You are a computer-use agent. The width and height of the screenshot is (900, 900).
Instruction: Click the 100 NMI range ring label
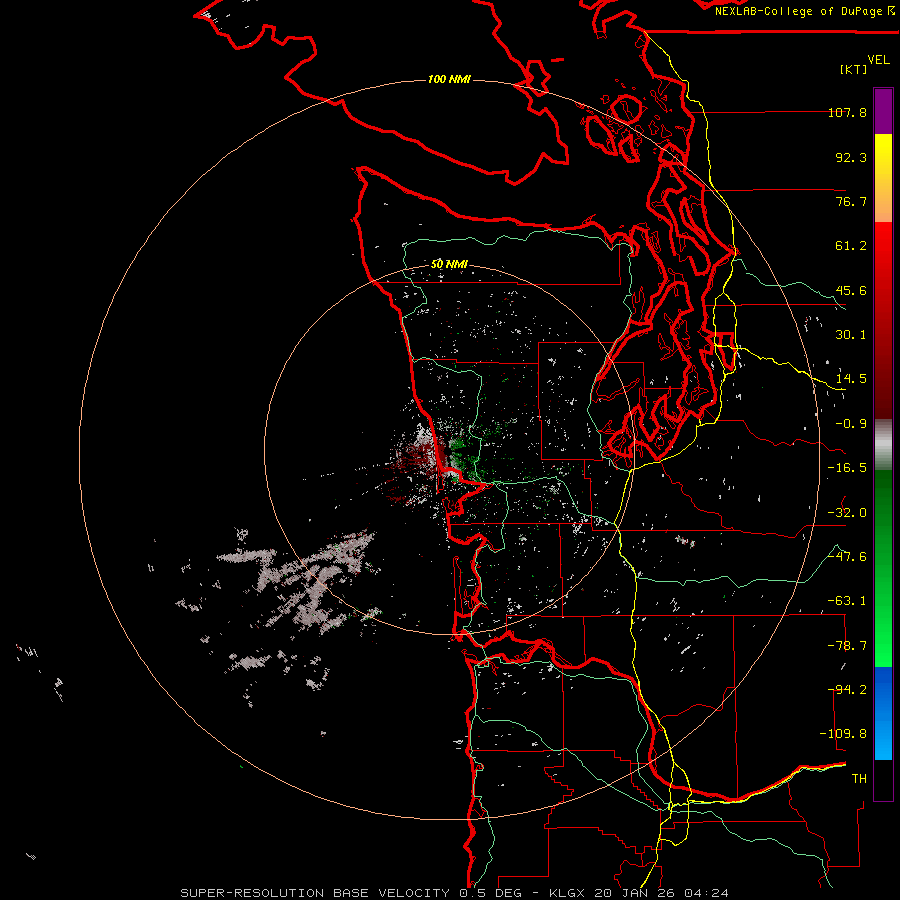449,79
